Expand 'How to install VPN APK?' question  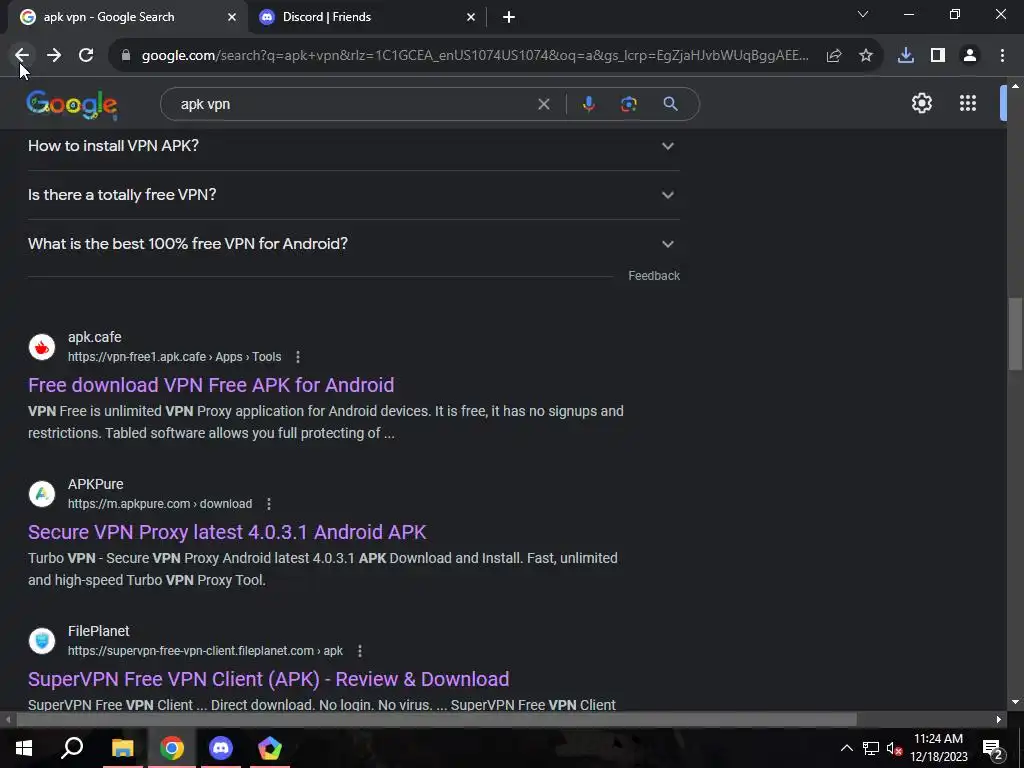pos(354,146)
